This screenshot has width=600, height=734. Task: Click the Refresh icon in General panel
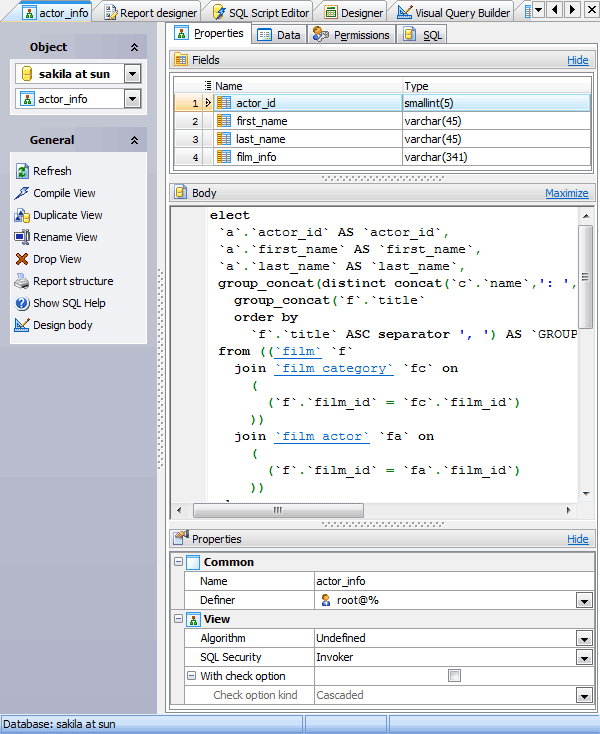tap(23, 171)
